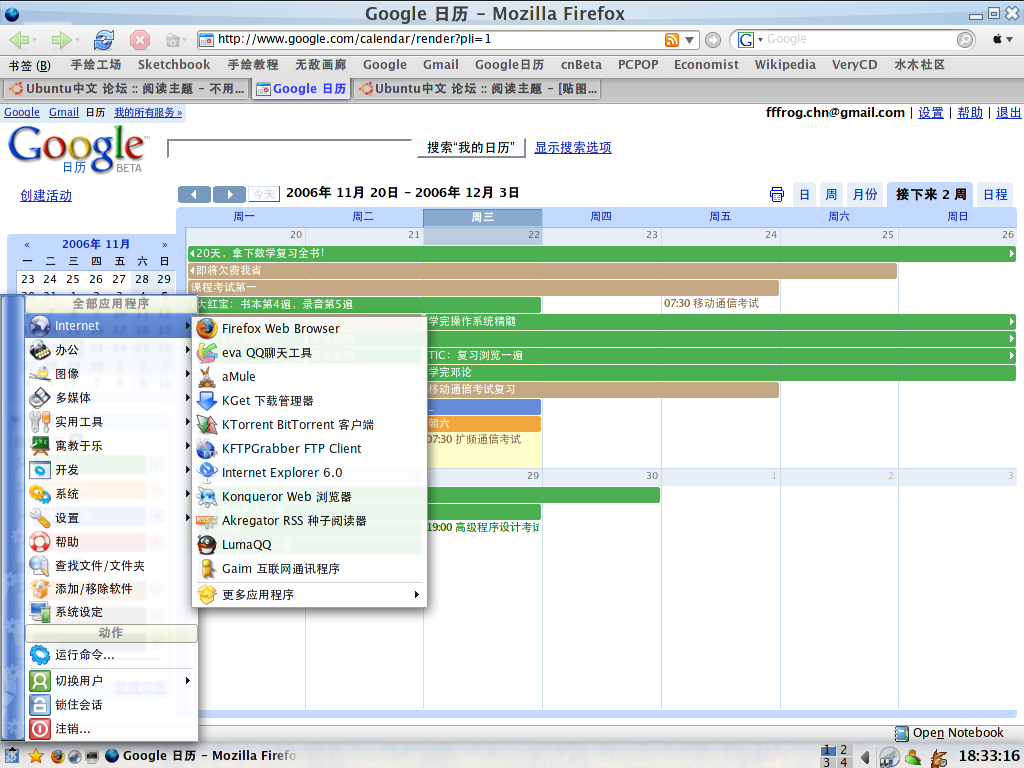Screen dimensions: 1024x768
Task: Launch Akregator RSS feed reader
Action: (309, 520)
